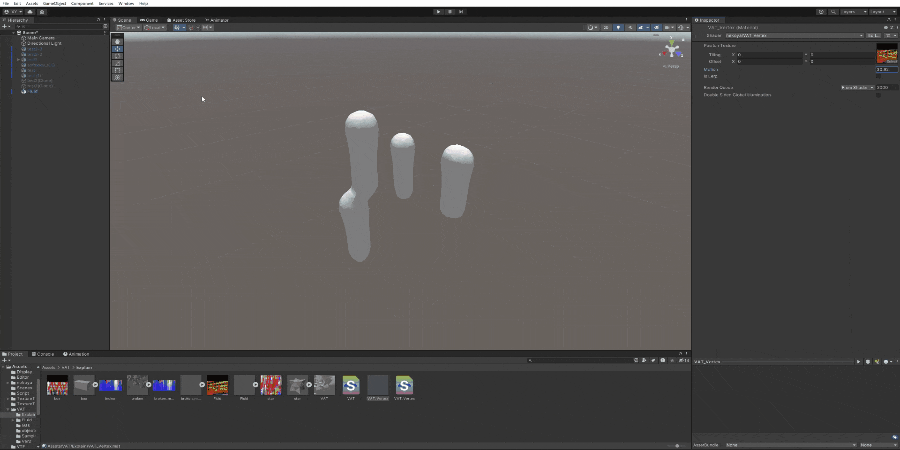Screen dimensions: 900x450
Task: Select the Hand (View) tool in Scene
Action: [117, 41]
